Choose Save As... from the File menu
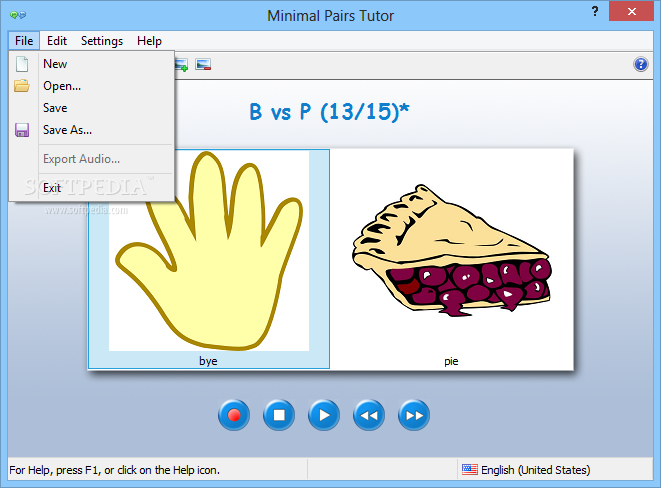The width and height of the screenshot is (661, 488). click(91, 130)
